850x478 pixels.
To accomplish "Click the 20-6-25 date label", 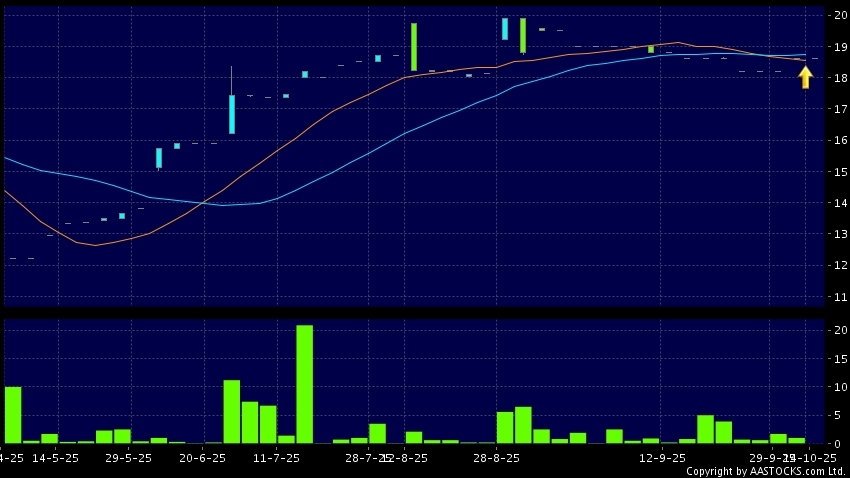I will pyautogui.click(x=202, y=457).
